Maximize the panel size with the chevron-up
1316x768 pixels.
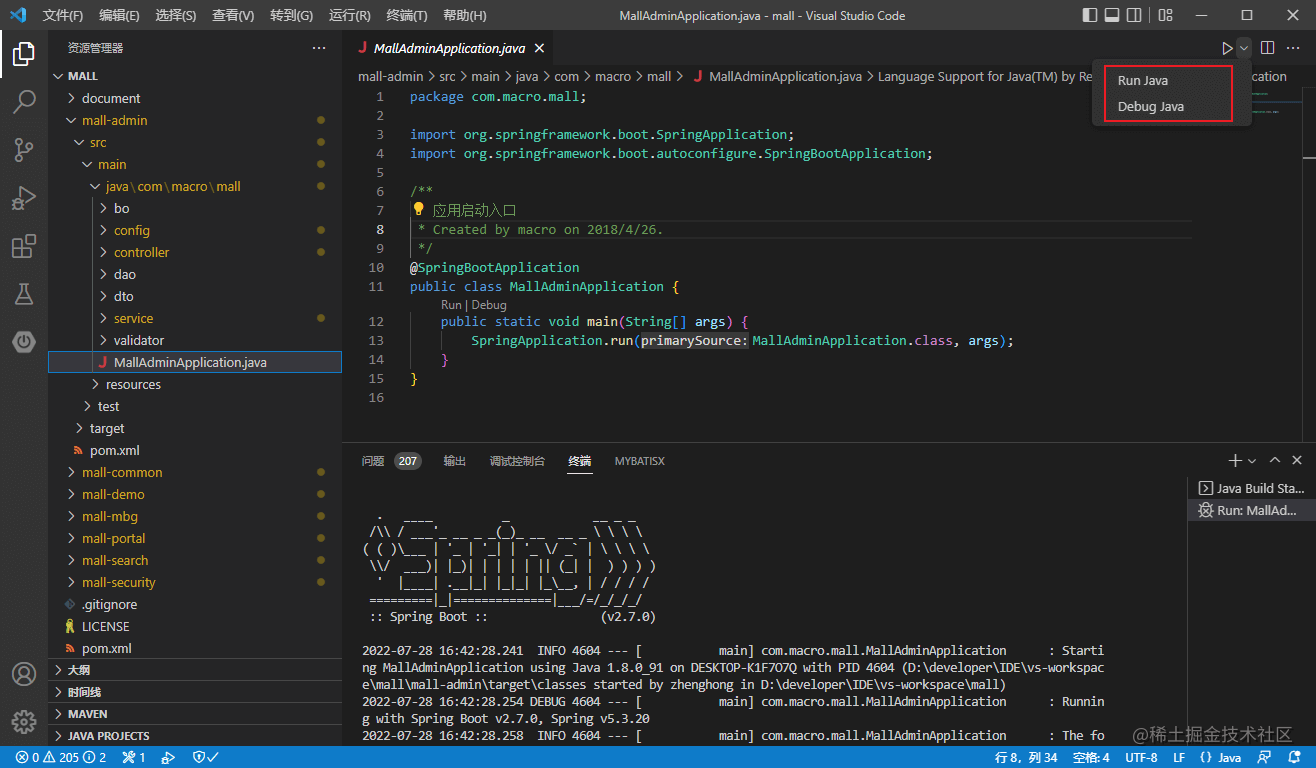pyautogui.click(x=1274, y=461)
